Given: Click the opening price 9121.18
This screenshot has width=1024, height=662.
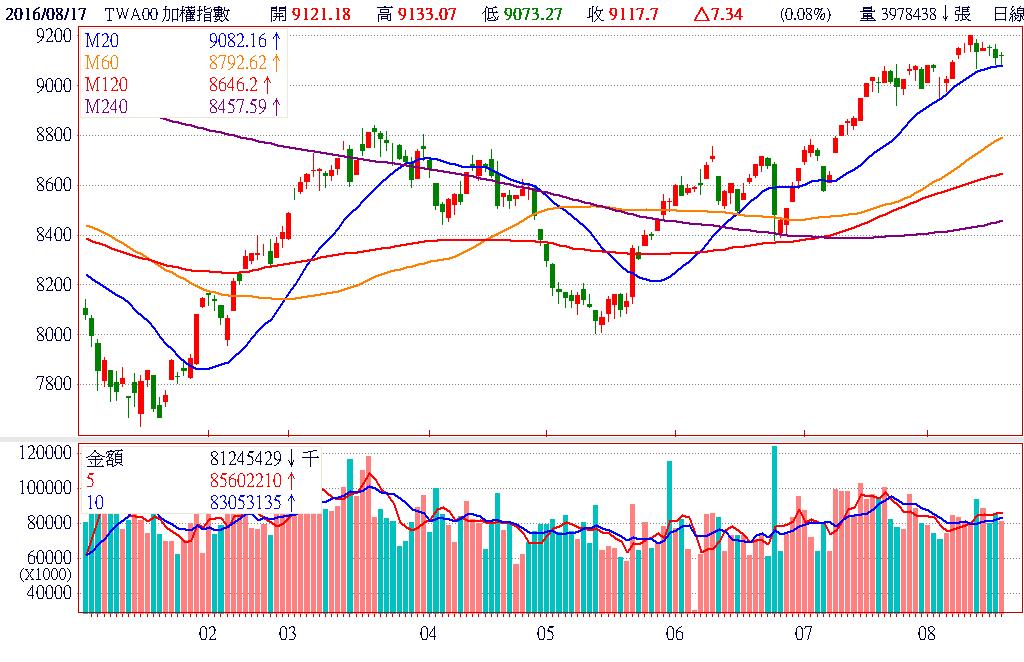Looking at the screenshot, I should pos(326,13).
